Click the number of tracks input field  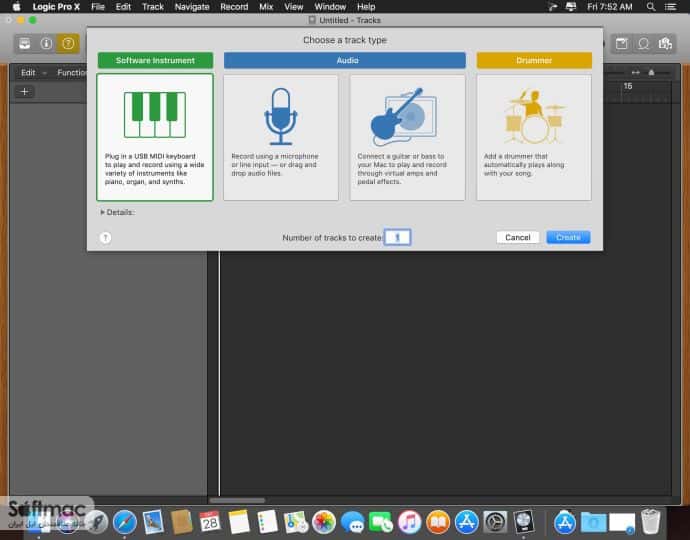pyautogui.click(x=397, y=237)
